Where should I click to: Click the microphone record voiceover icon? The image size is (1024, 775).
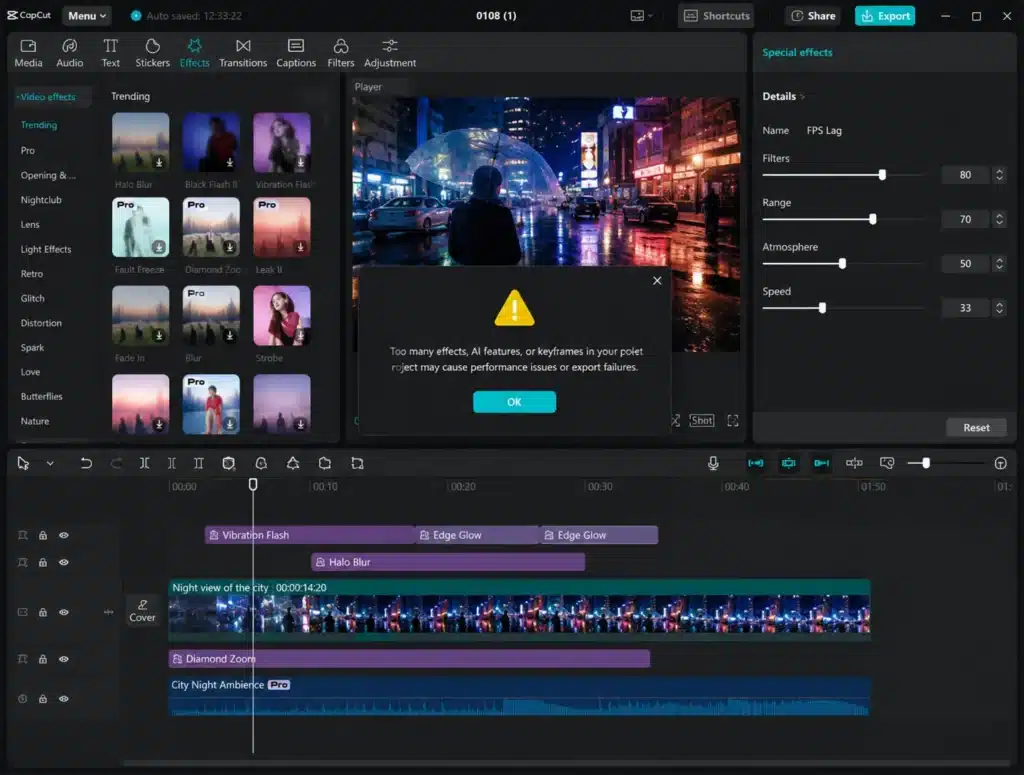click(713, 464)
